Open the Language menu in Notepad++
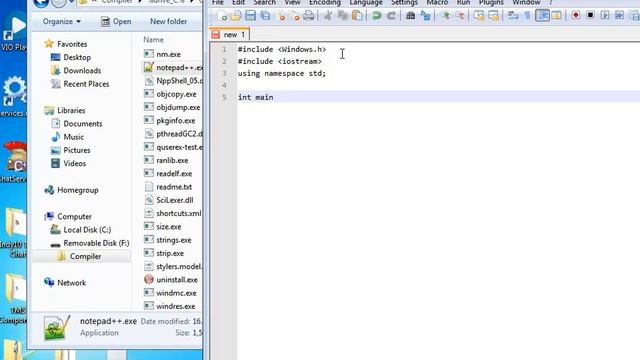Viewport: 640px width, 360px height. 366,2
